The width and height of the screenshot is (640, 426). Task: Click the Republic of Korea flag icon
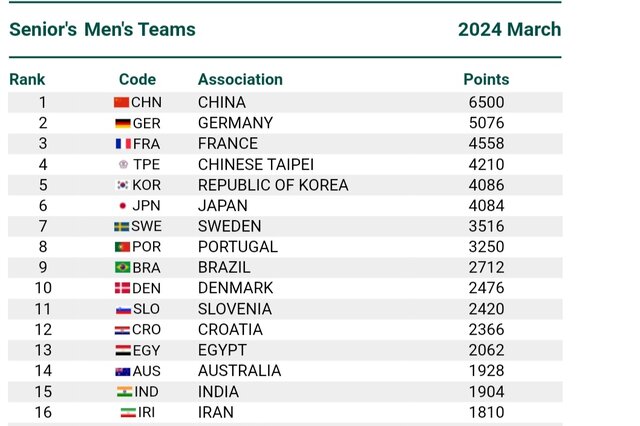[123, 185]
